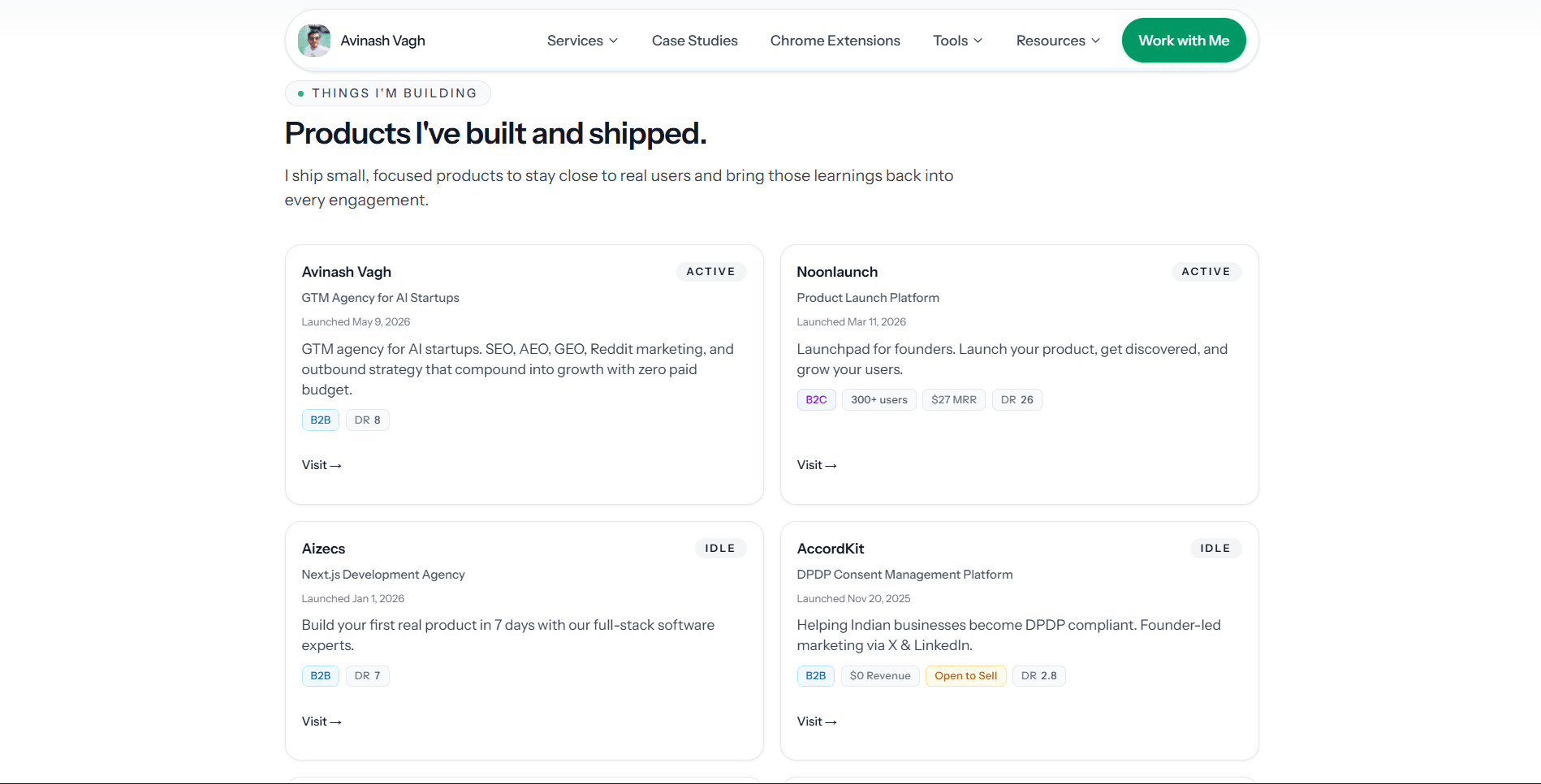Image resolution: width=1541 pixels, height=784 pixels.
Task: Click the Next.js Development Agency subtitle
Action: click(383, 575)
